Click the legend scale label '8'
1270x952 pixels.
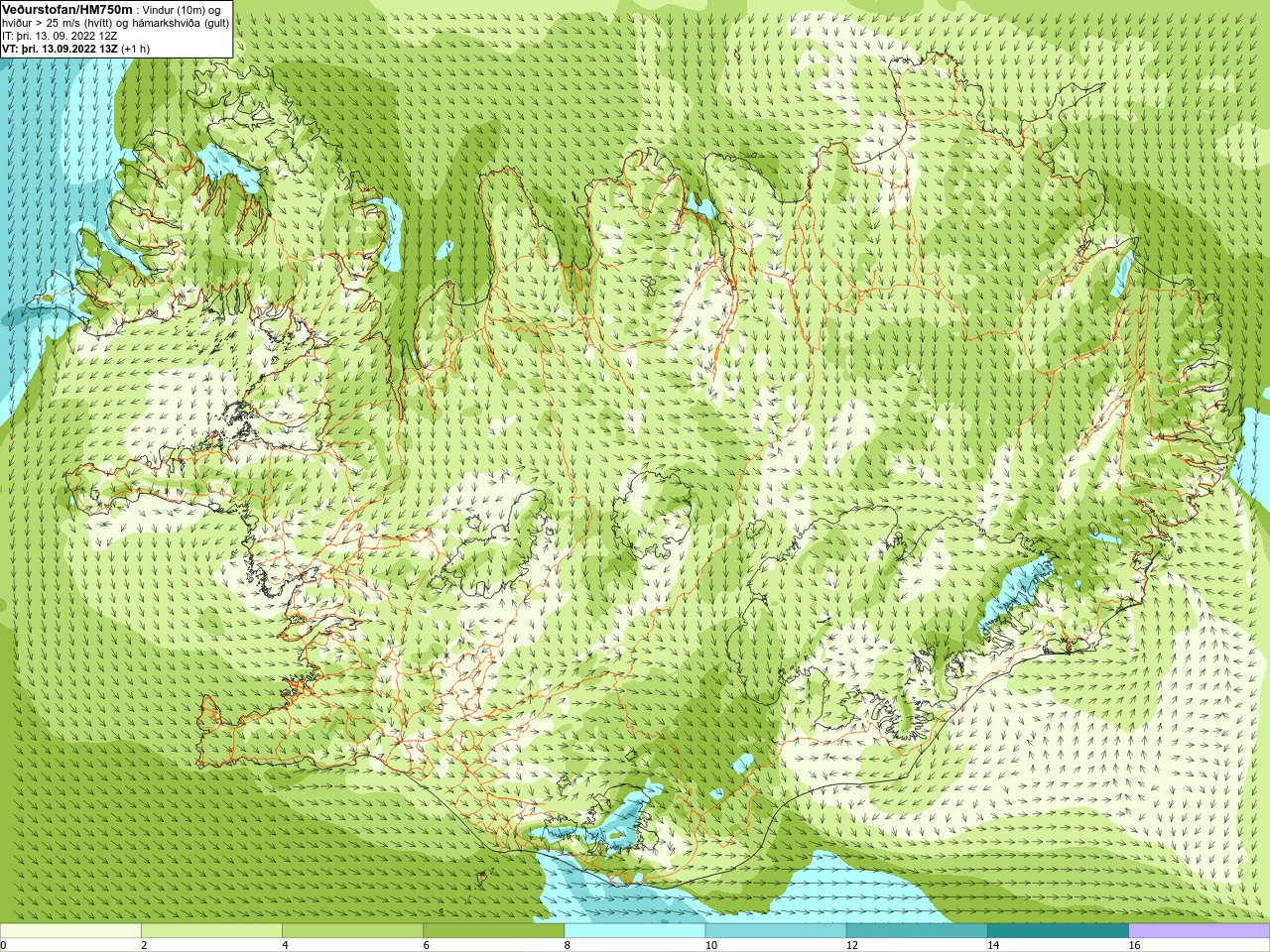(568, 945)
